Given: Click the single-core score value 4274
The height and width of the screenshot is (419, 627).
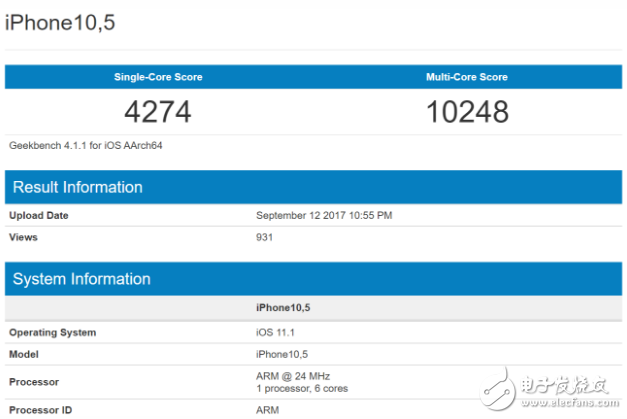Looking at the screenshot, I should click(158, 111).
